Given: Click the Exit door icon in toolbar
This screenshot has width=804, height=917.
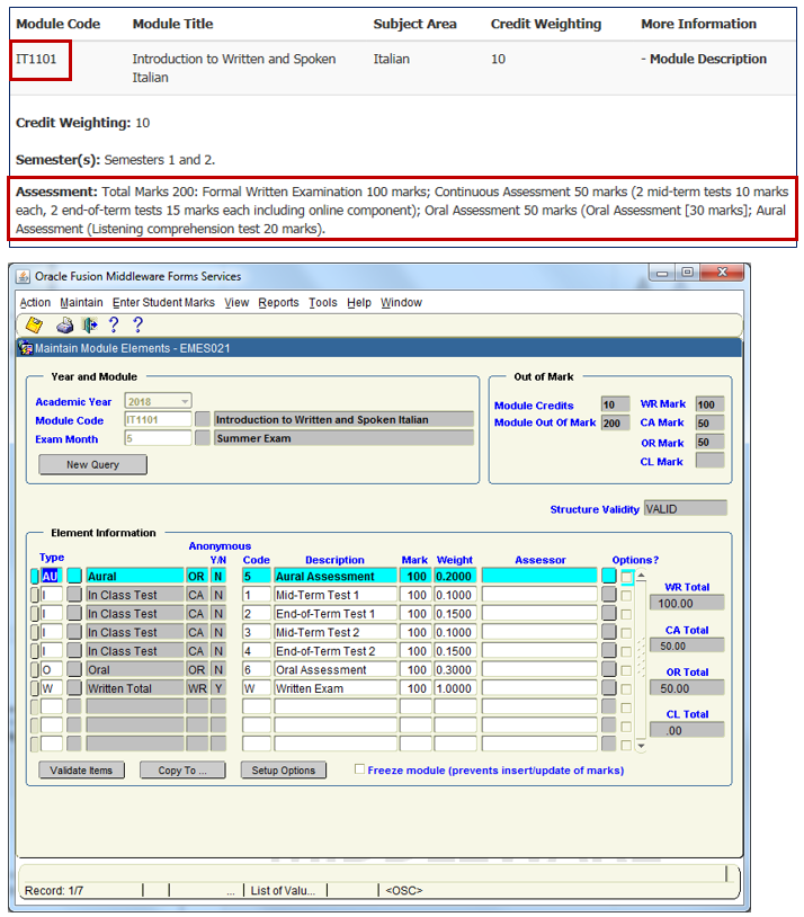Looking at the screenshot, I should (88, 325).
